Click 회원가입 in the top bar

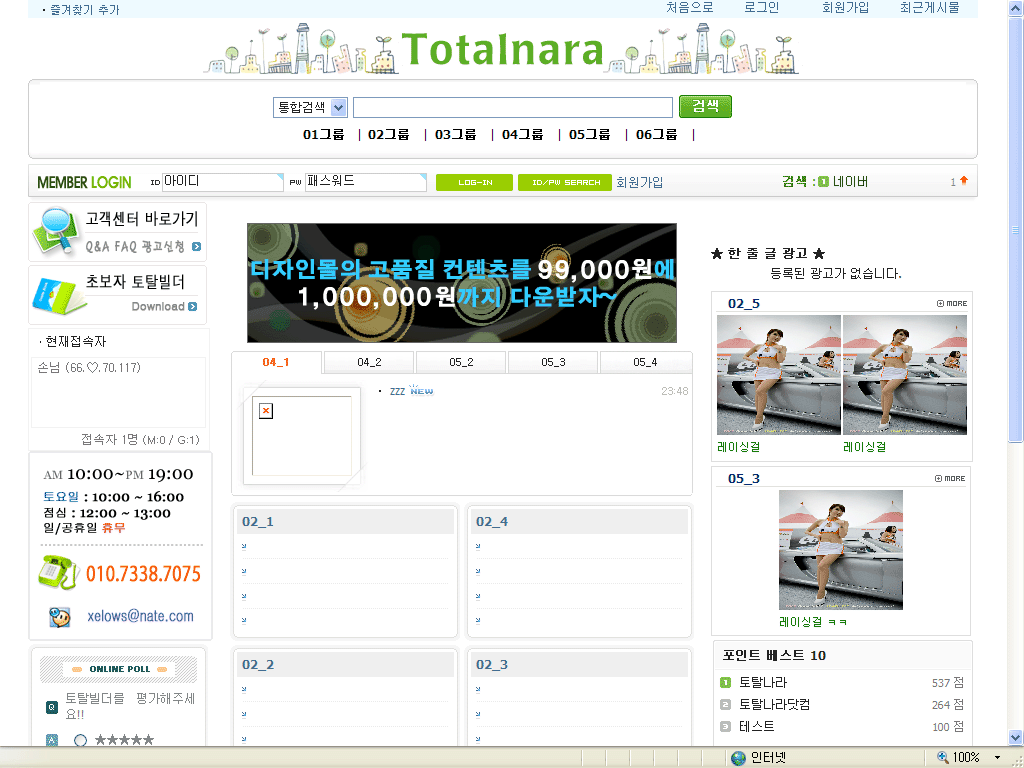846,8
